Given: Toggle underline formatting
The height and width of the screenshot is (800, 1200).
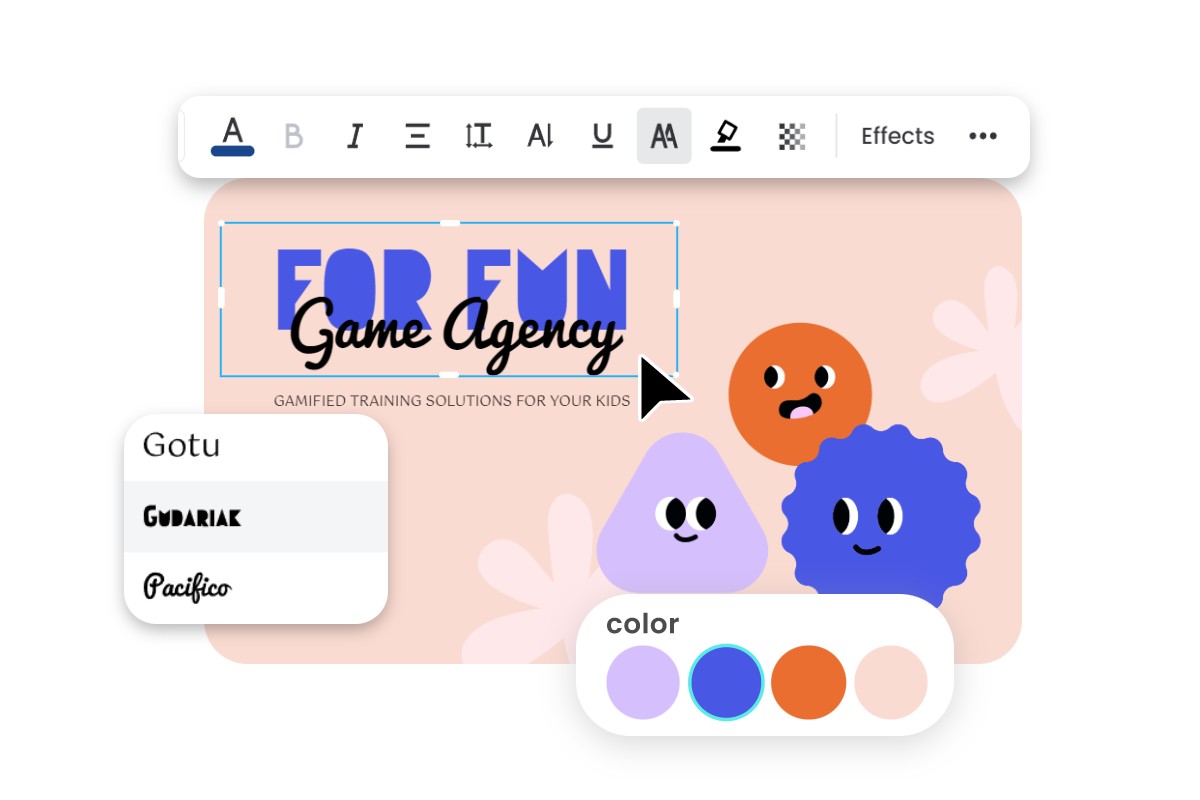Looking at the screenshot, I should (602, 136).
